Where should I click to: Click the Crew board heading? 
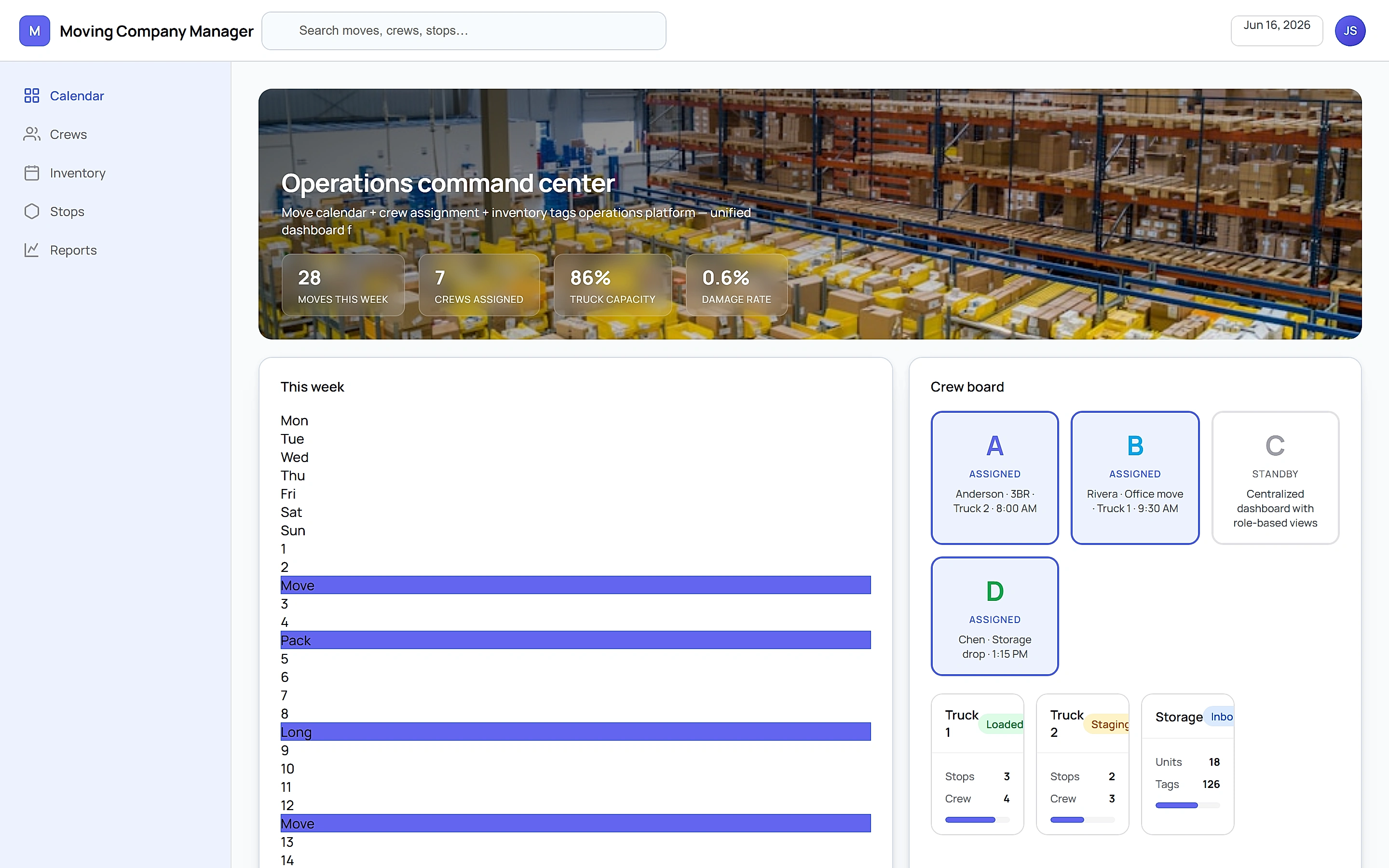[x=967, y=387]
